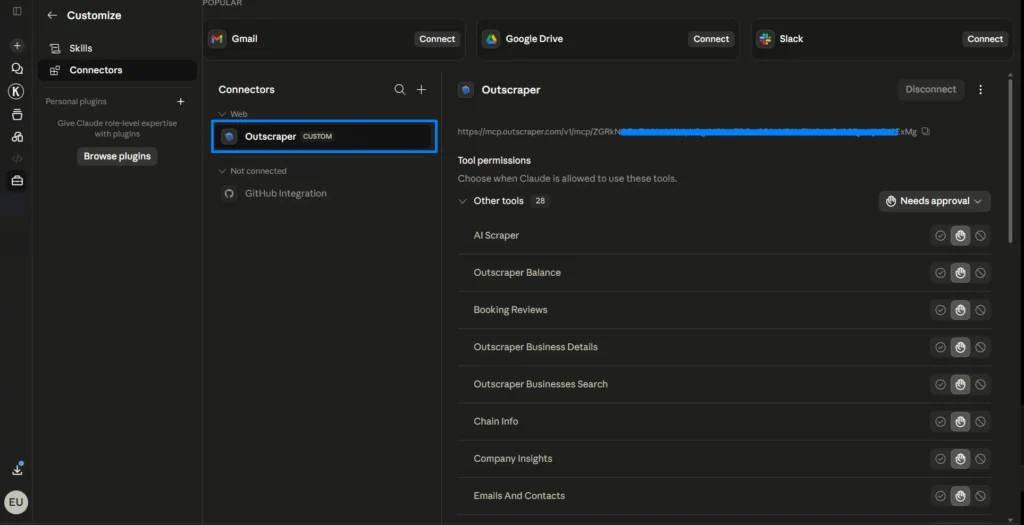The height and width of the screenshot is (525, 1024).
Task: Add a personal plugin with plus icon
Action: click(181, 101)
